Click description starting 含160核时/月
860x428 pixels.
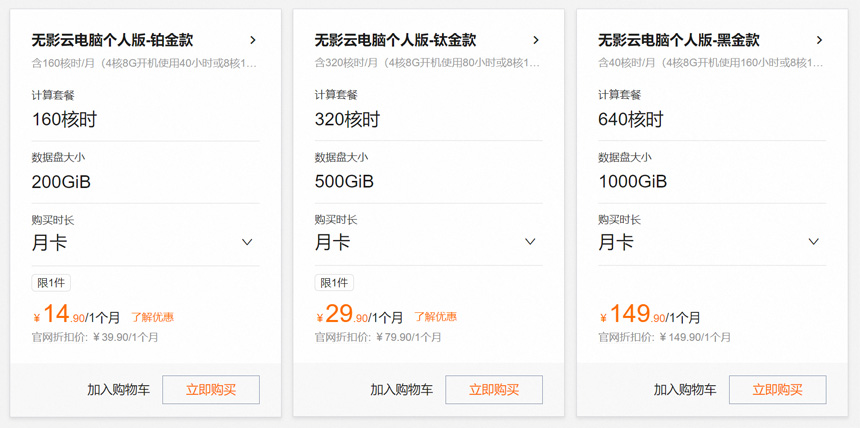click(144, 63)
